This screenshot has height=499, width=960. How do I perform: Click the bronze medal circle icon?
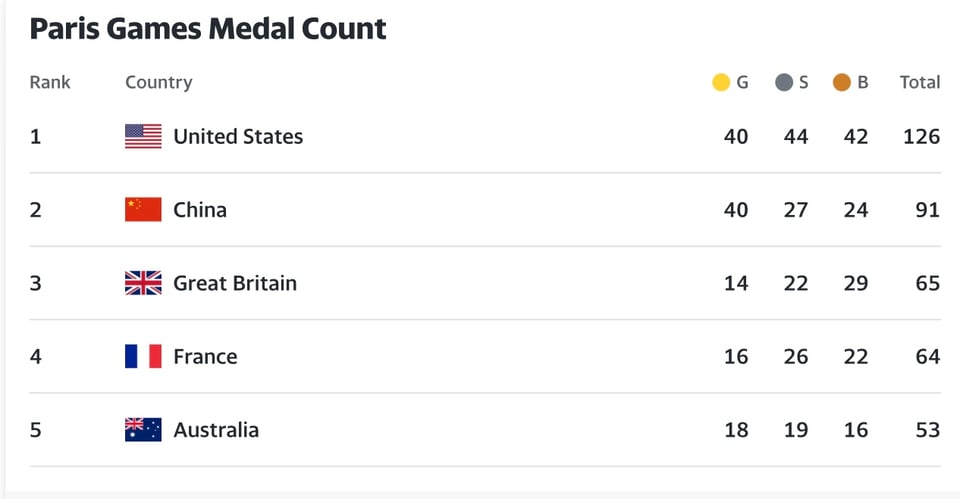pyautogui.click(x=842, y=83)
